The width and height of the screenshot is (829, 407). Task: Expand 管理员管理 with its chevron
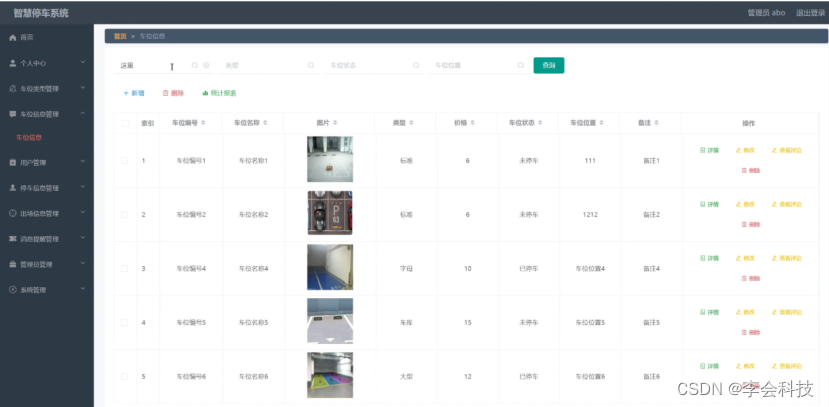pyautogui.click(x=82, y=264)
